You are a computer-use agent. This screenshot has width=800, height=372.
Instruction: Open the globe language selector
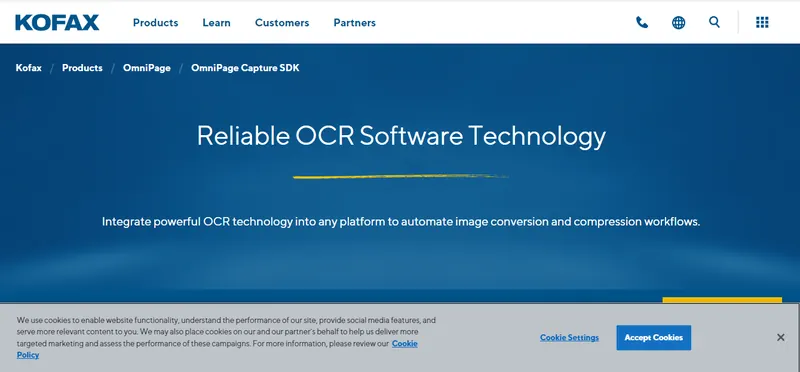(678, 22)
